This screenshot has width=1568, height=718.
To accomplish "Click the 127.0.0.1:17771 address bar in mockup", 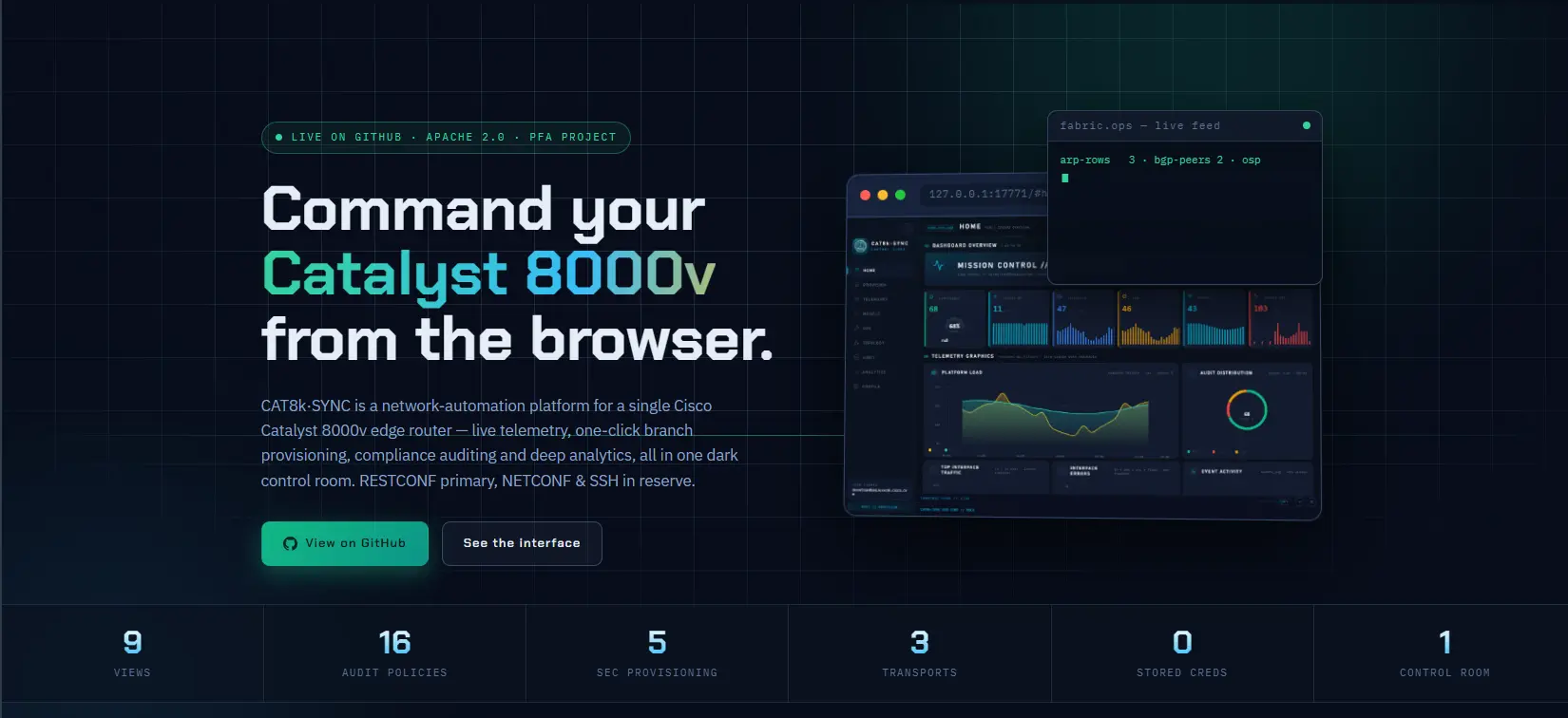I will [985, 194].
